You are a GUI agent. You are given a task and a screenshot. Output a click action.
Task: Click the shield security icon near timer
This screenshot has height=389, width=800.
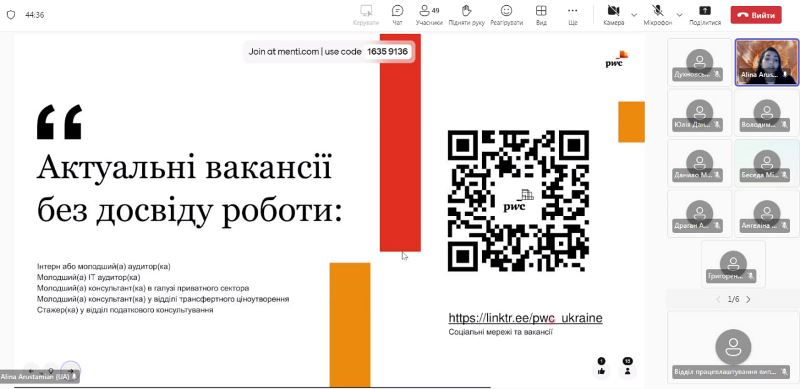[x=11, y=15]
